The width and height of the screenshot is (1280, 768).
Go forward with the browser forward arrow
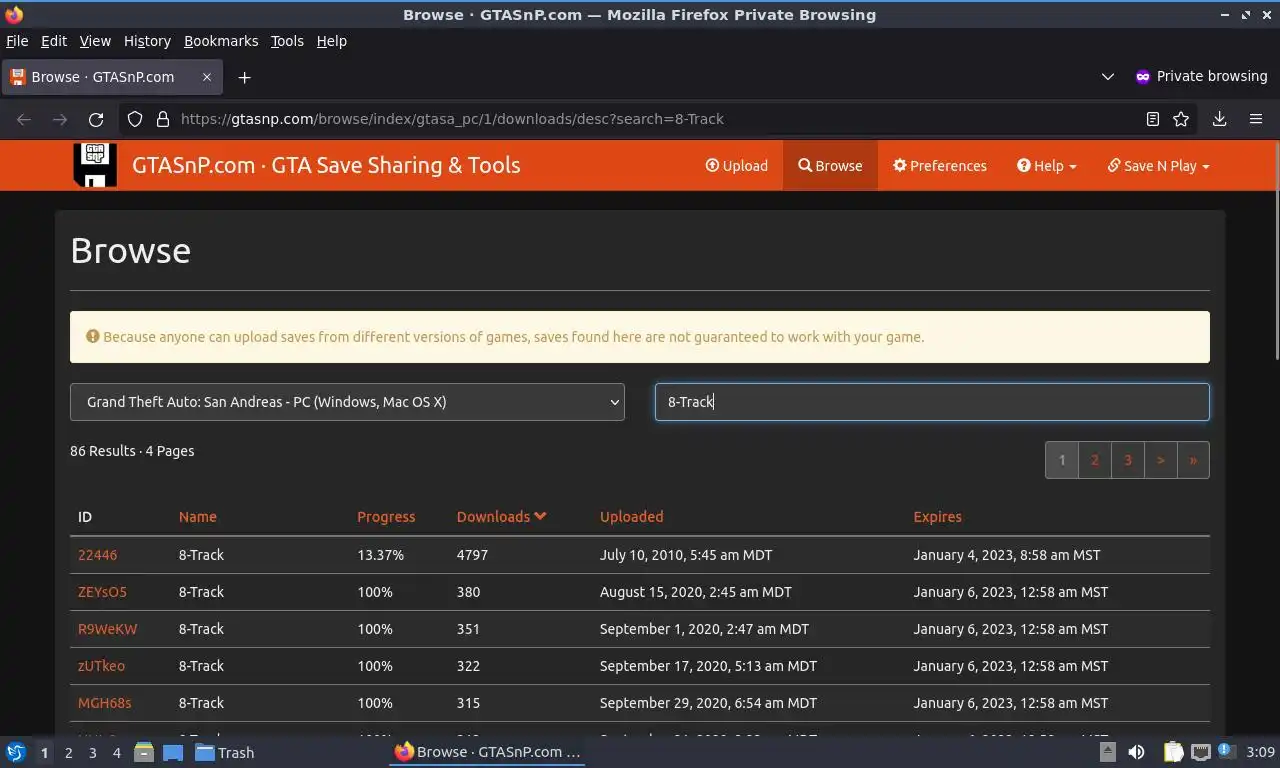click(60, 119)
